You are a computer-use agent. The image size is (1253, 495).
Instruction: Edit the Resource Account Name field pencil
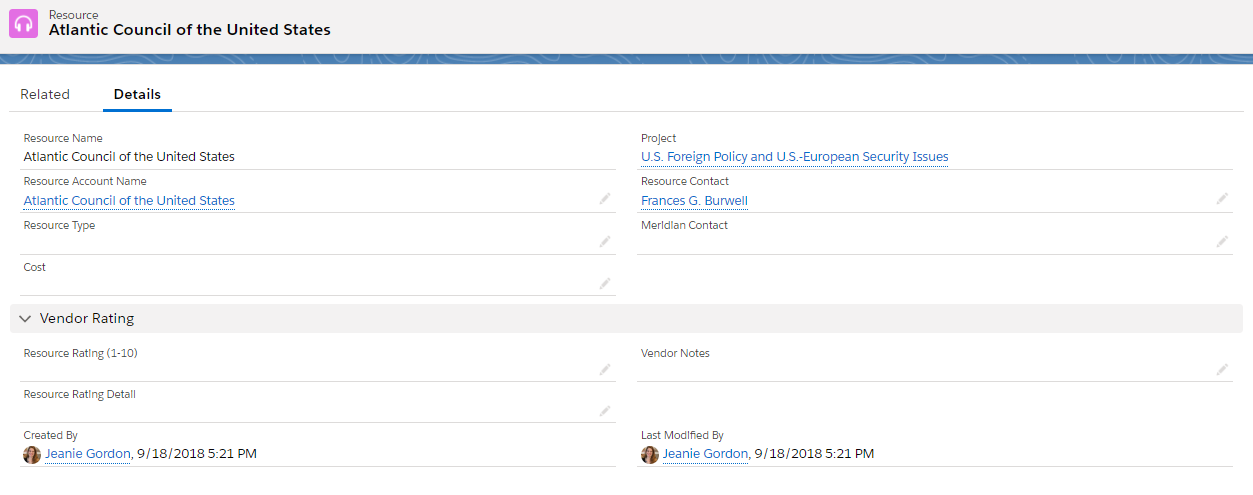[x=605, y=199]
